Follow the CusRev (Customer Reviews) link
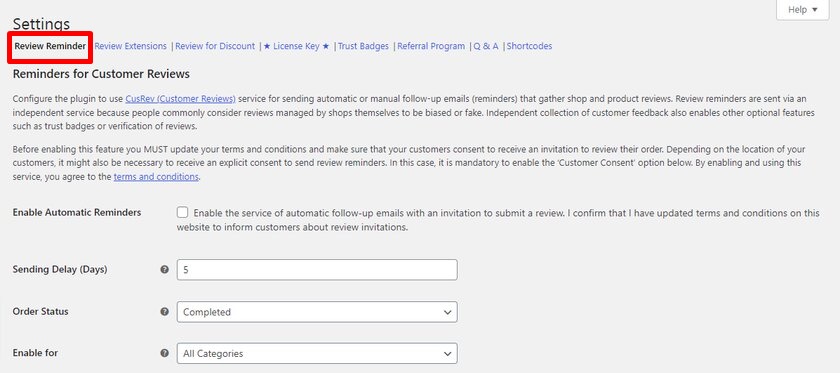The width and height of the screenshot is (840, 373). [x=181, y=99]
